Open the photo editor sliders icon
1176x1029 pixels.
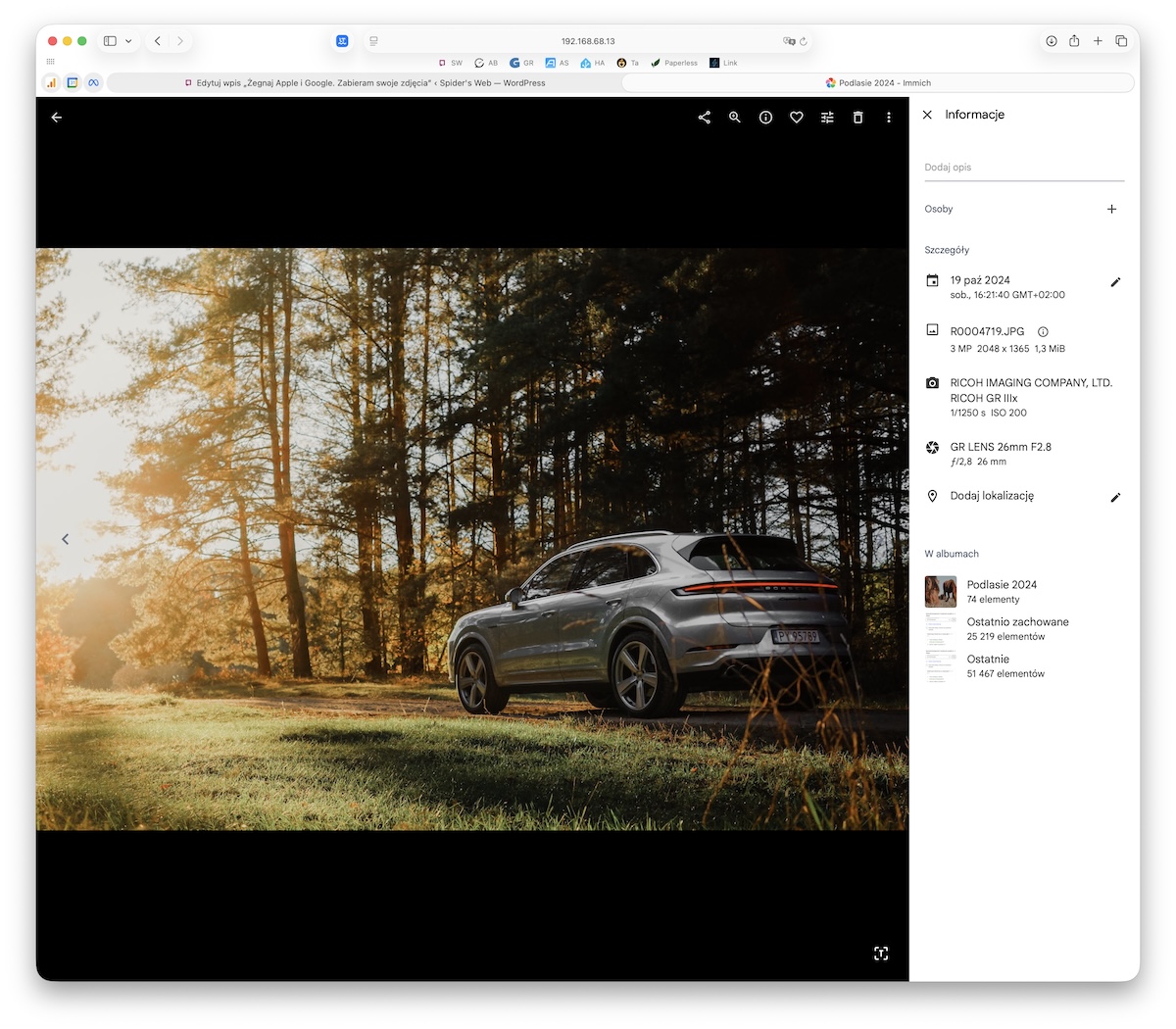pyautogui.click(x=827, y=118)
